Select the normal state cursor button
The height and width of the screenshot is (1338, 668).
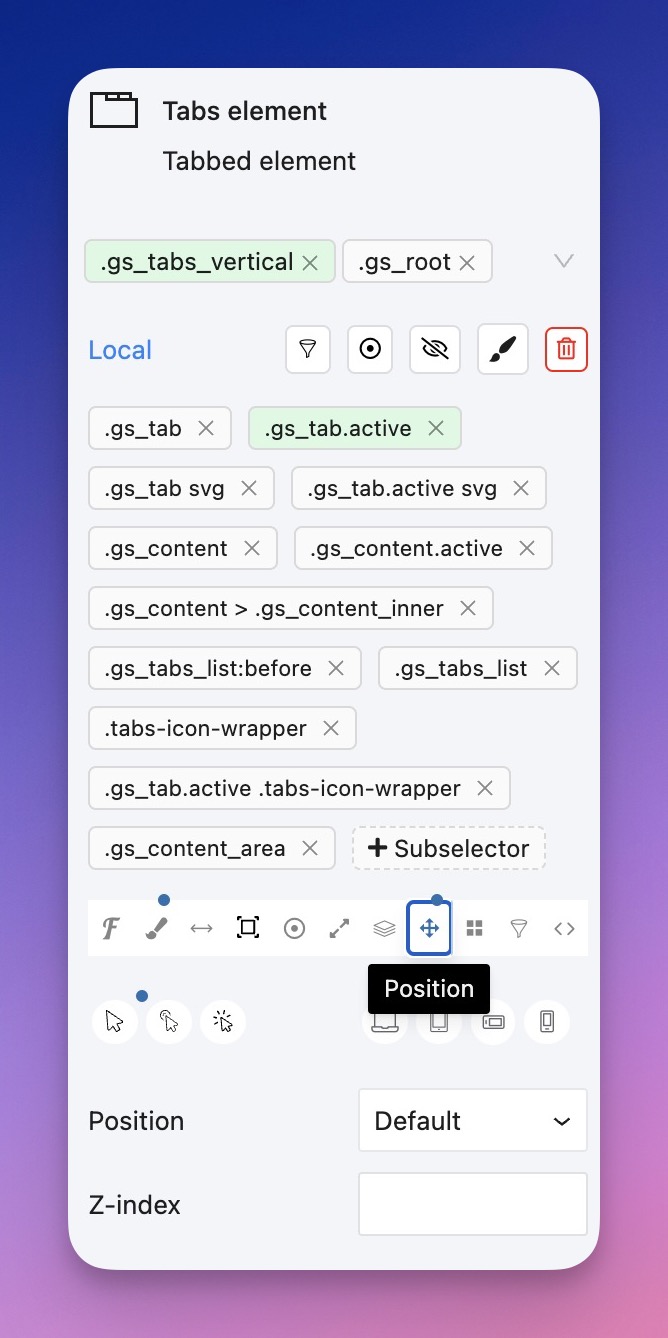click(115, 1021)
